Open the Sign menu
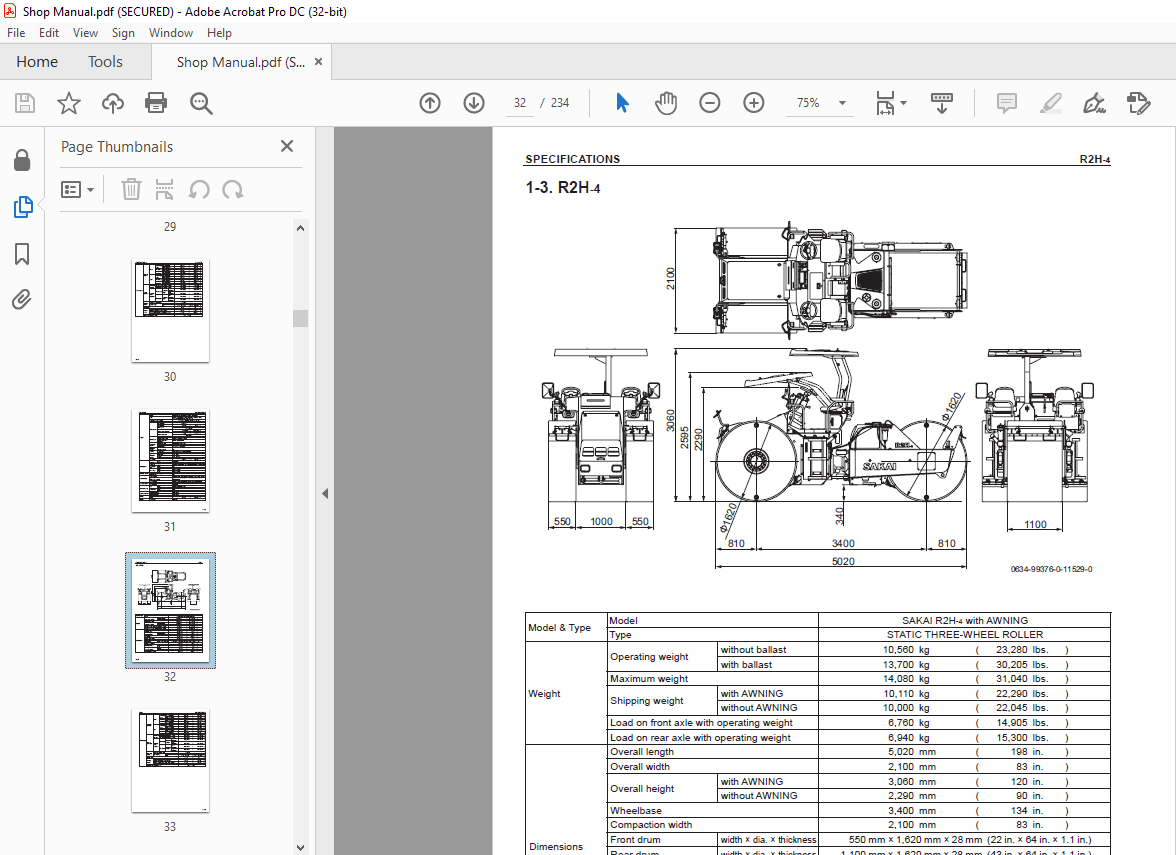The image size is (1176, 855). point(123,33)
